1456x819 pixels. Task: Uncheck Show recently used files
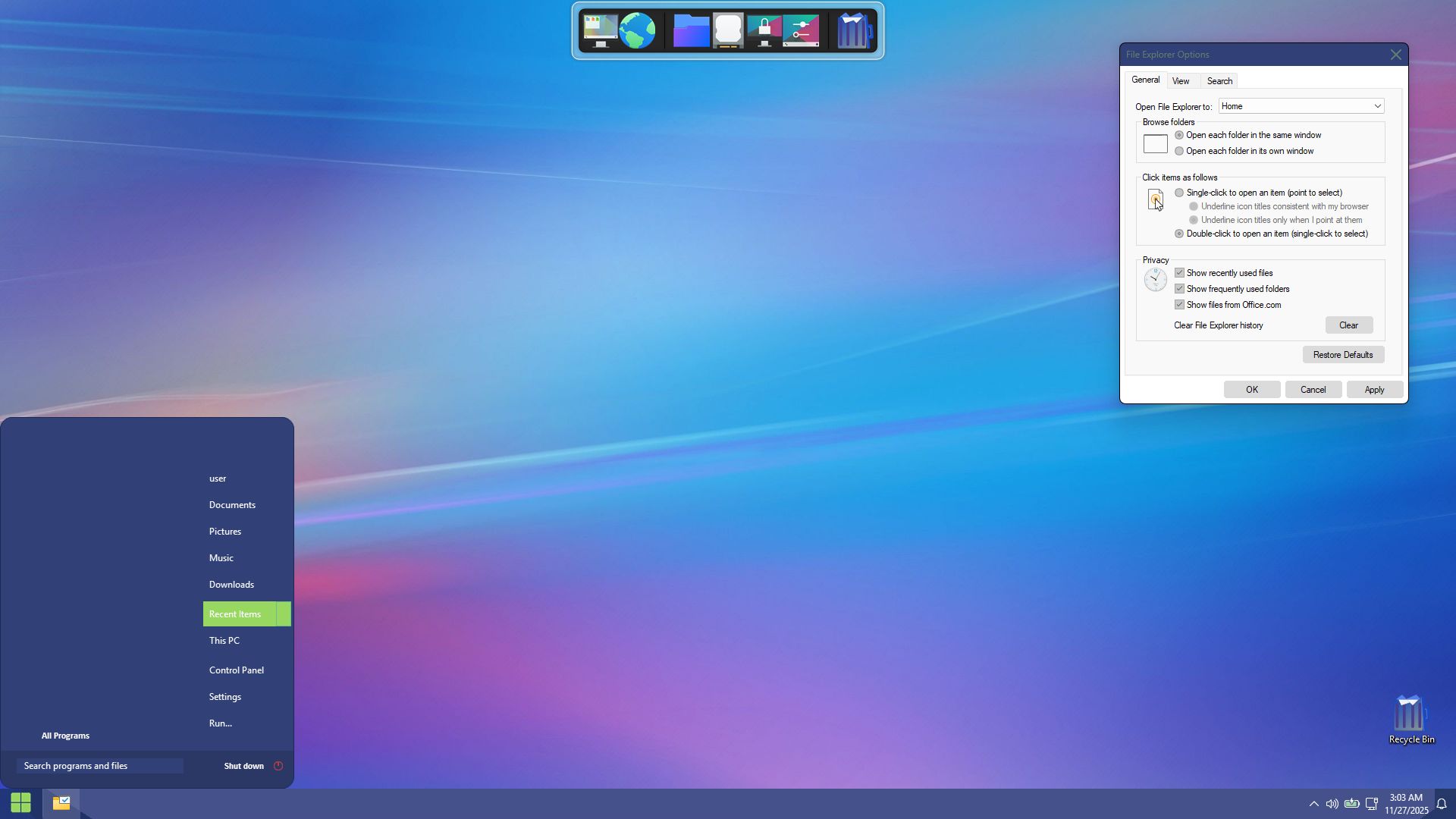click(x=1179, y=273)
